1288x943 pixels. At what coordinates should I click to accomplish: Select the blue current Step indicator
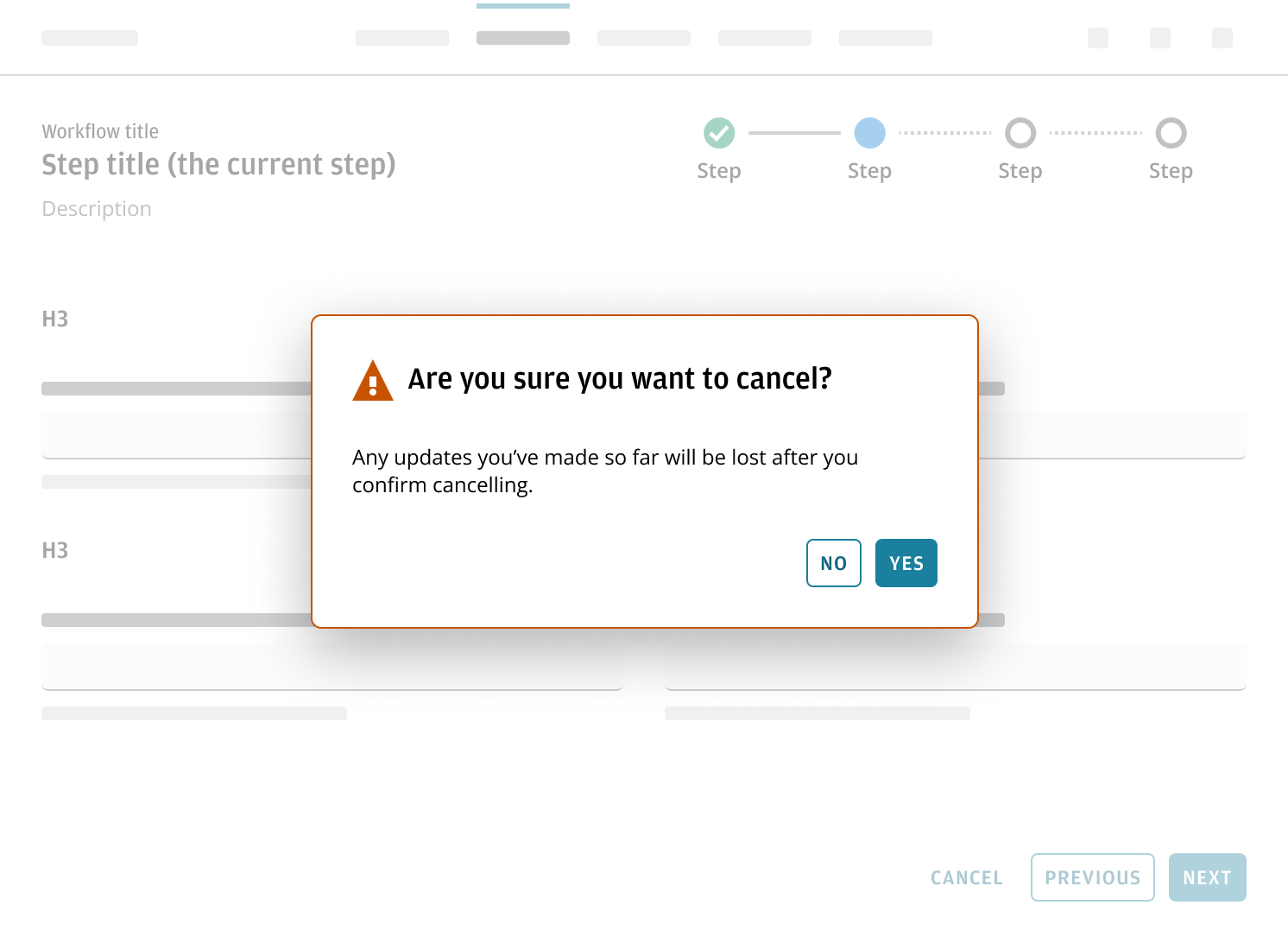[x=869, y=133]
